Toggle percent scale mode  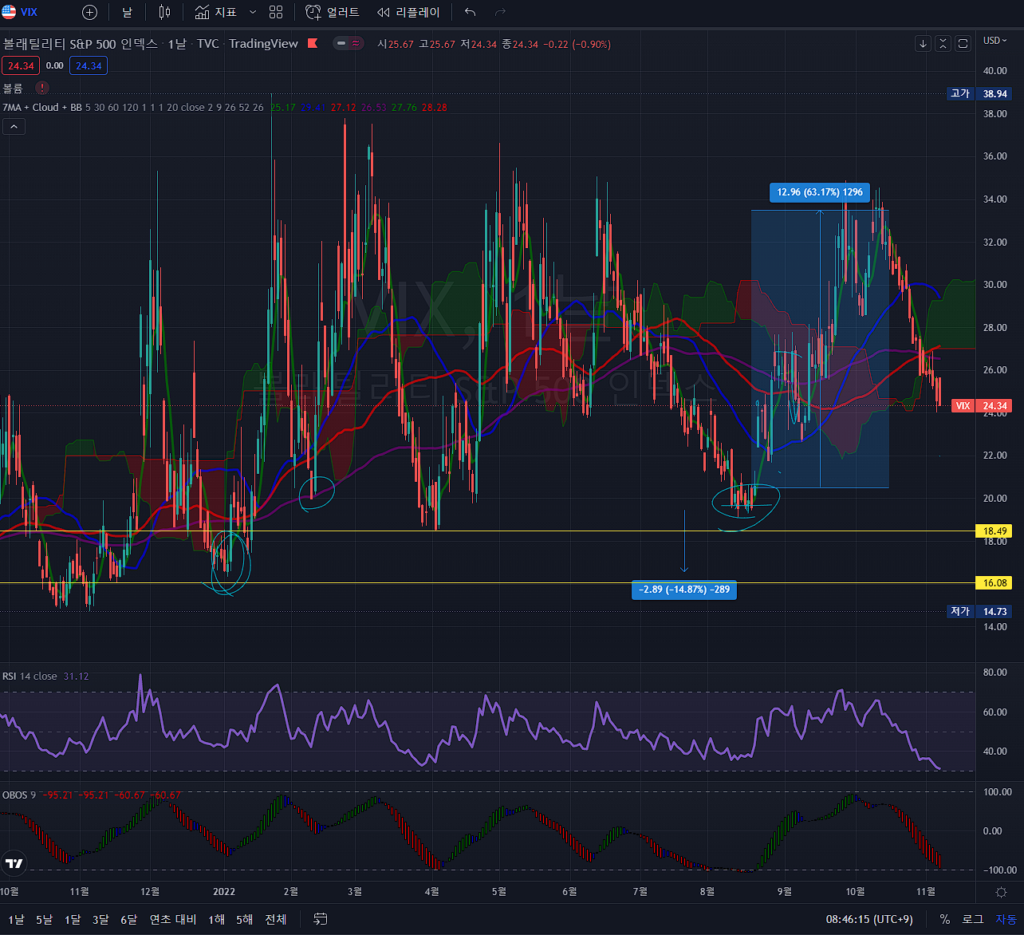coord(944,919)
